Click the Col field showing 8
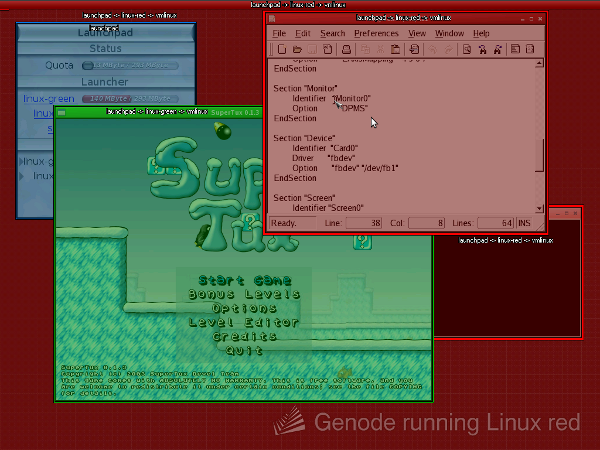This screenshot has width=600, height=450. pos(426,223)
